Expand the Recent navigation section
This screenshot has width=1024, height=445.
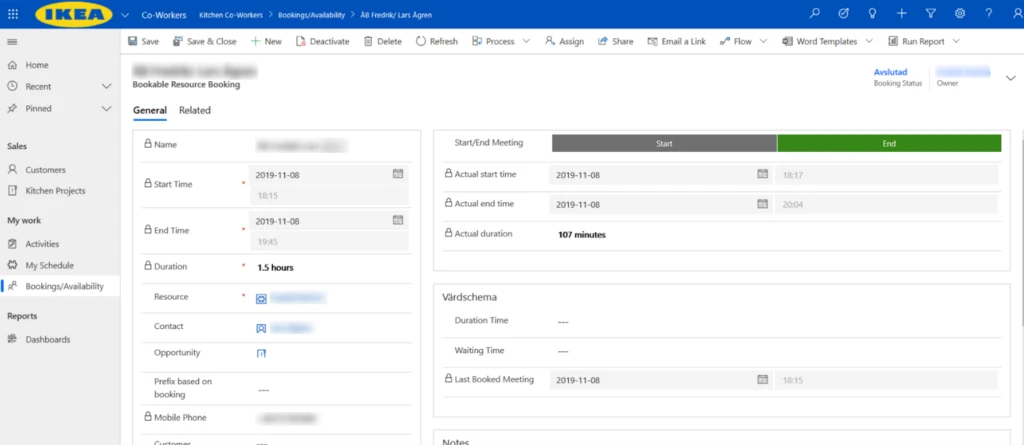click(106, 87)
